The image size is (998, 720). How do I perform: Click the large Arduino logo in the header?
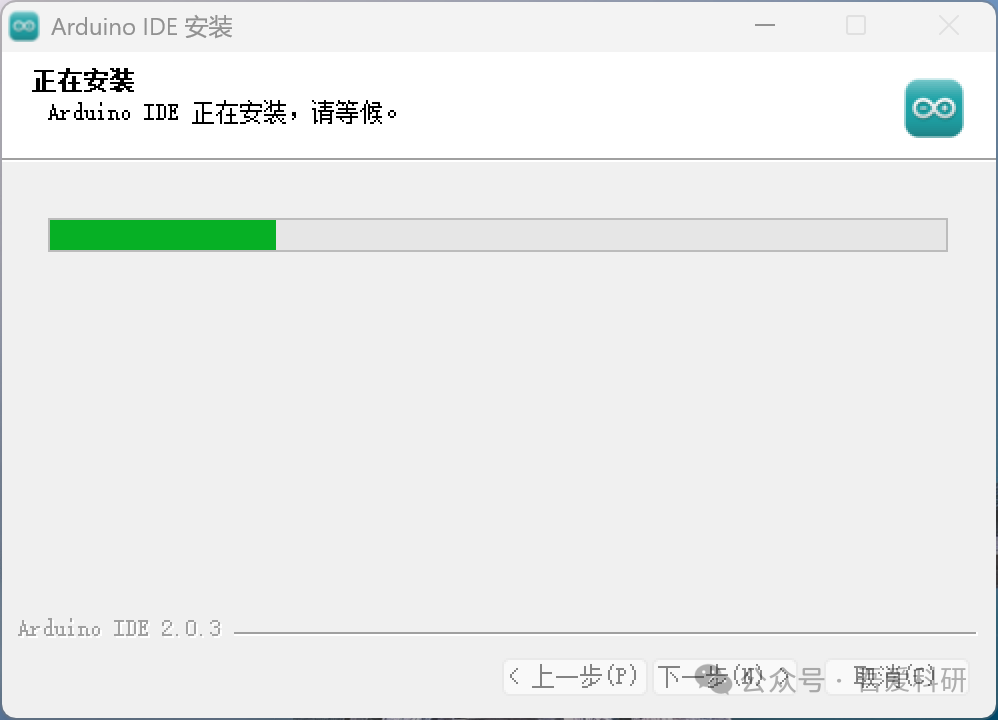click(934, 108)
